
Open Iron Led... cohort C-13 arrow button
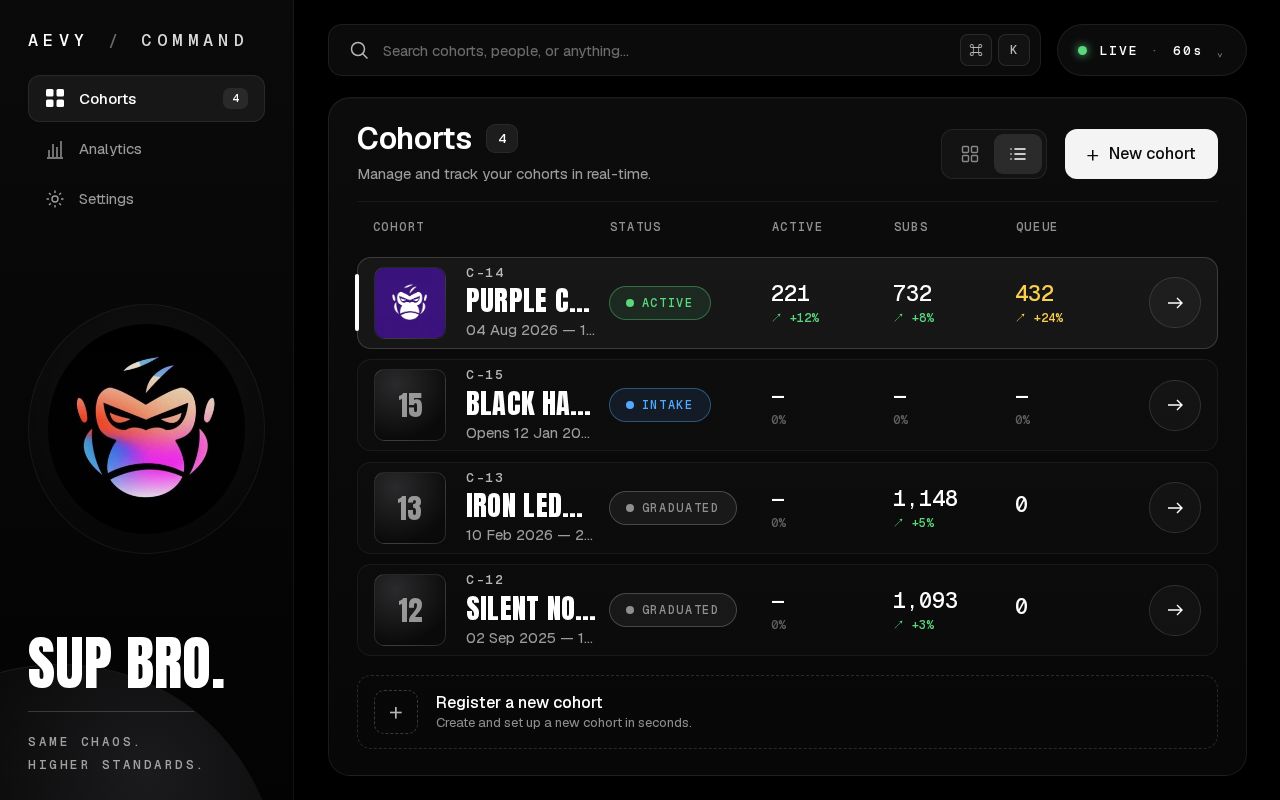[1175, 508]
